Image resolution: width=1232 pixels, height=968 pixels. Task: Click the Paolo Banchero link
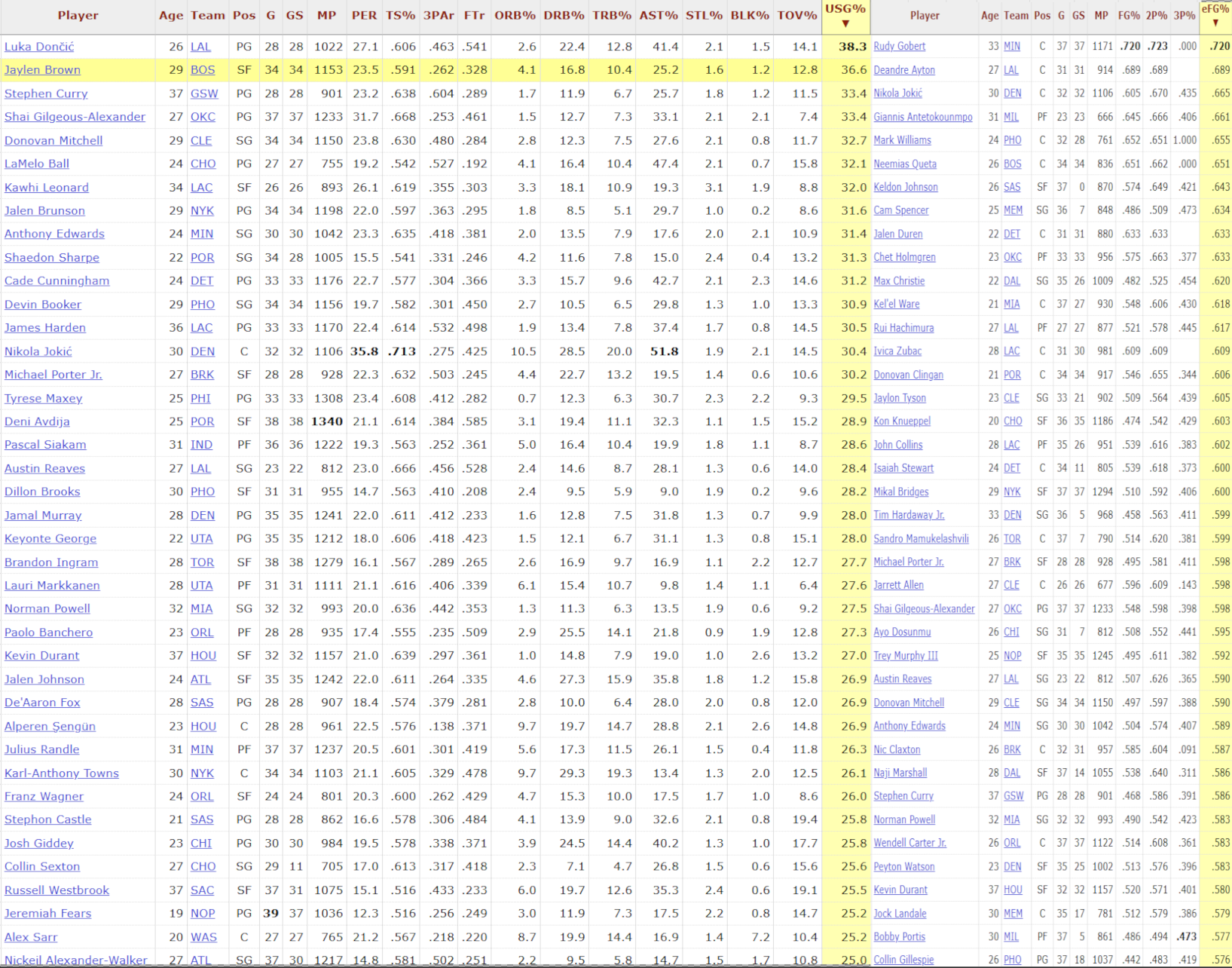pos(49,632)
